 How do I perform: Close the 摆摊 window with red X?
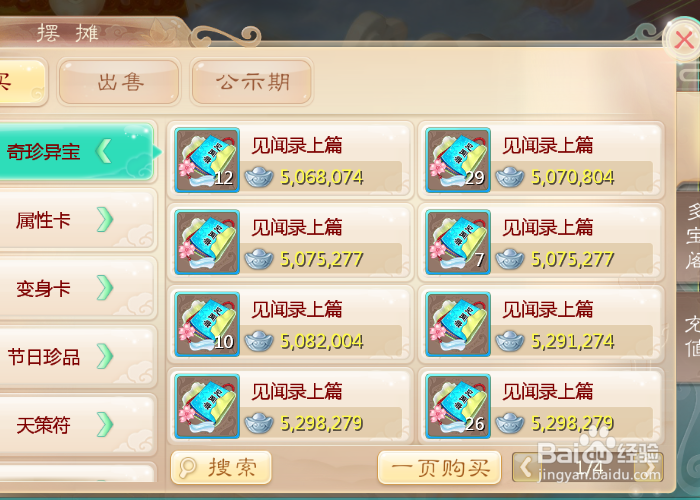[x=683, y=40]
